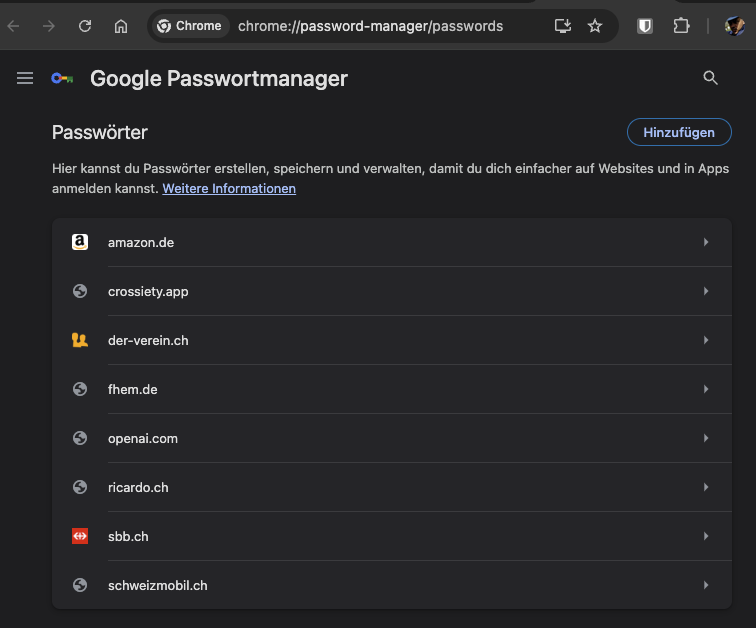756x628 pixels.
Task: Click the Hinzufügen button
Action: coord(679,132)
